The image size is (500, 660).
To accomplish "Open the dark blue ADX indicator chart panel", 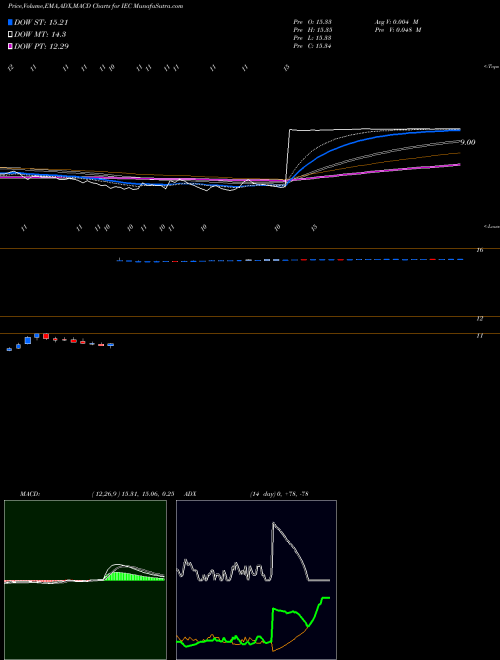I will click(x=256, y=580).
